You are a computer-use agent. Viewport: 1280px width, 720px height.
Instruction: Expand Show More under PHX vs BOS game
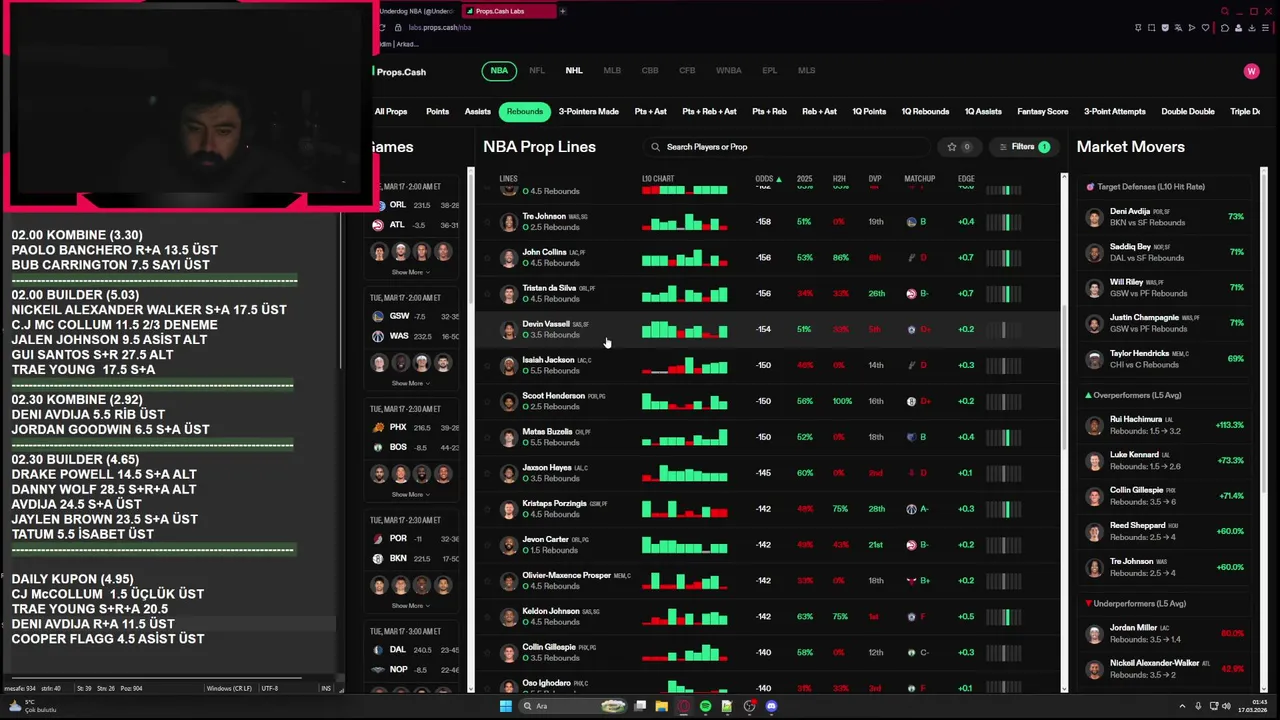click(411, 494)
